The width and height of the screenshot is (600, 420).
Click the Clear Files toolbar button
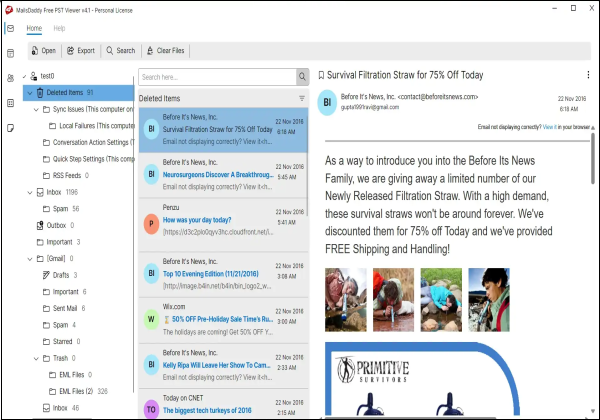(x=166, y=50)
